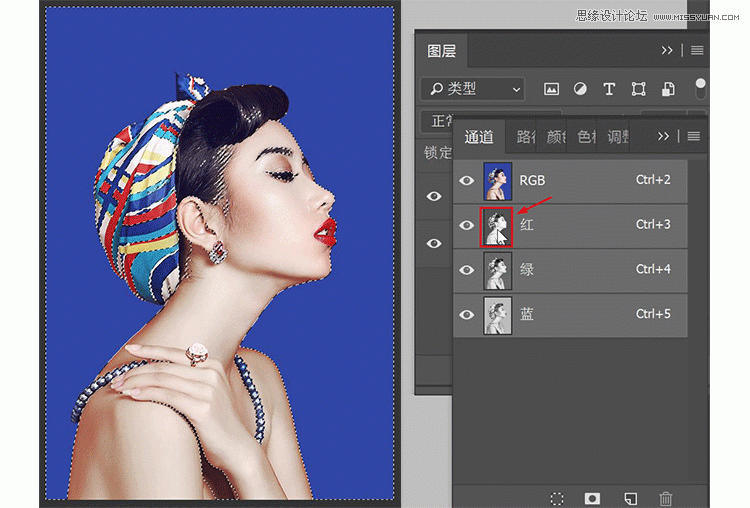Click the Ctrl+4 shortcut label

(653, 269)
